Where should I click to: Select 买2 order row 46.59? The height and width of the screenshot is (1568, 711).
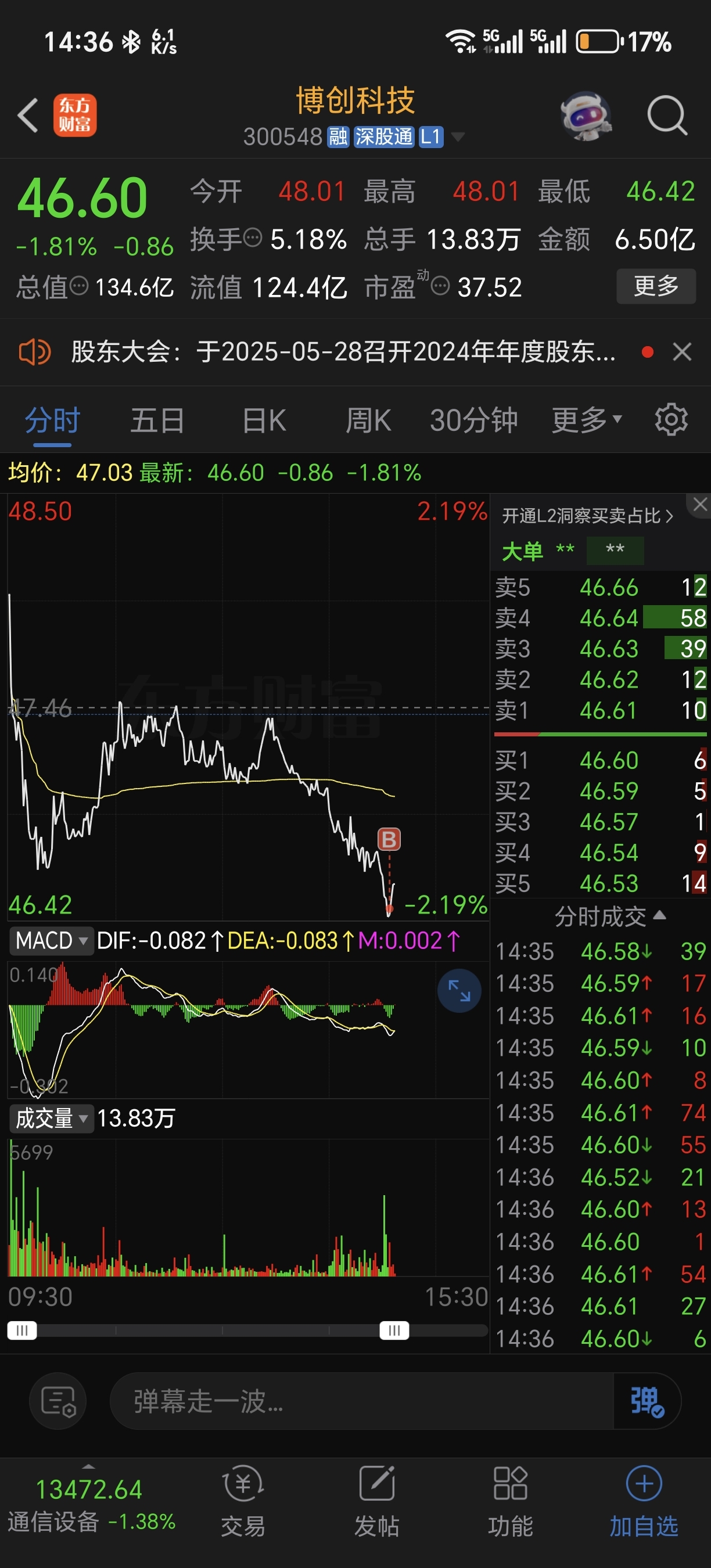coord(600,792)
